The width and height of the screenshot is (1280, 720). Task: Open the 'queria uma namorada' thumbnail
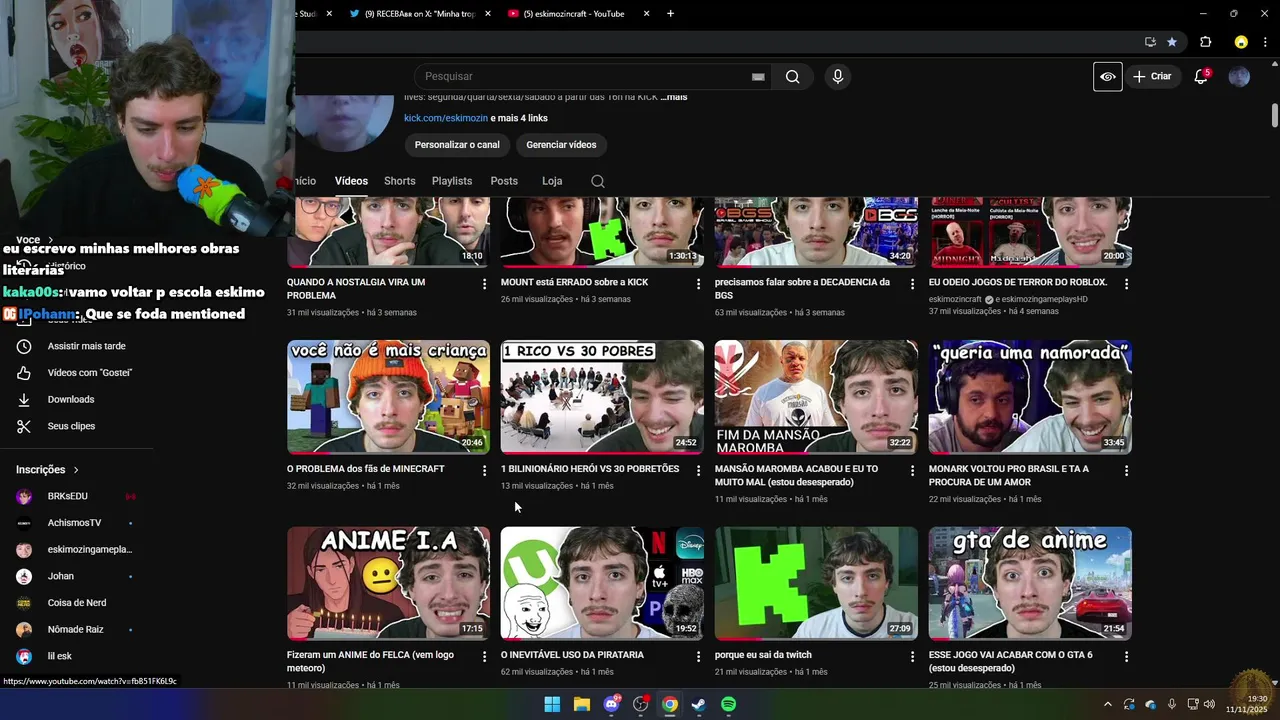(x=1030, y=397)
